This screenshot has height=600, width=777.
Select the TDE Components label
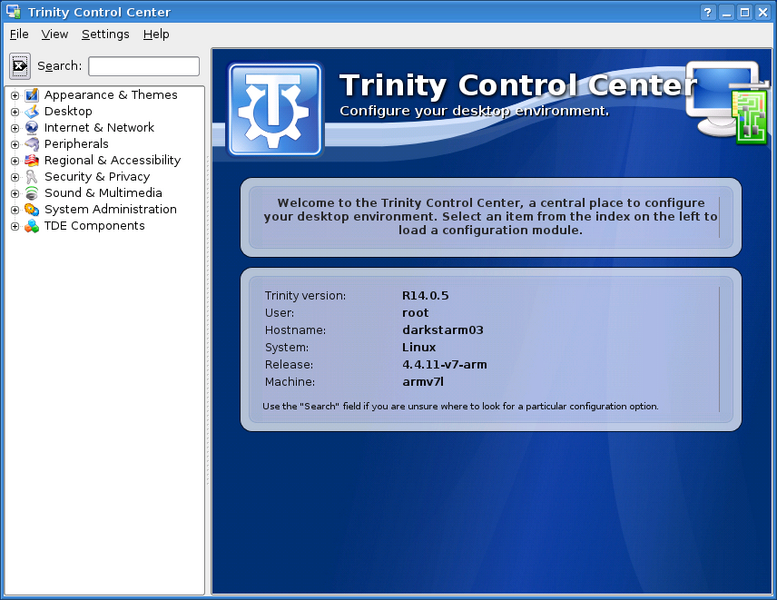[x=94, y=225]
